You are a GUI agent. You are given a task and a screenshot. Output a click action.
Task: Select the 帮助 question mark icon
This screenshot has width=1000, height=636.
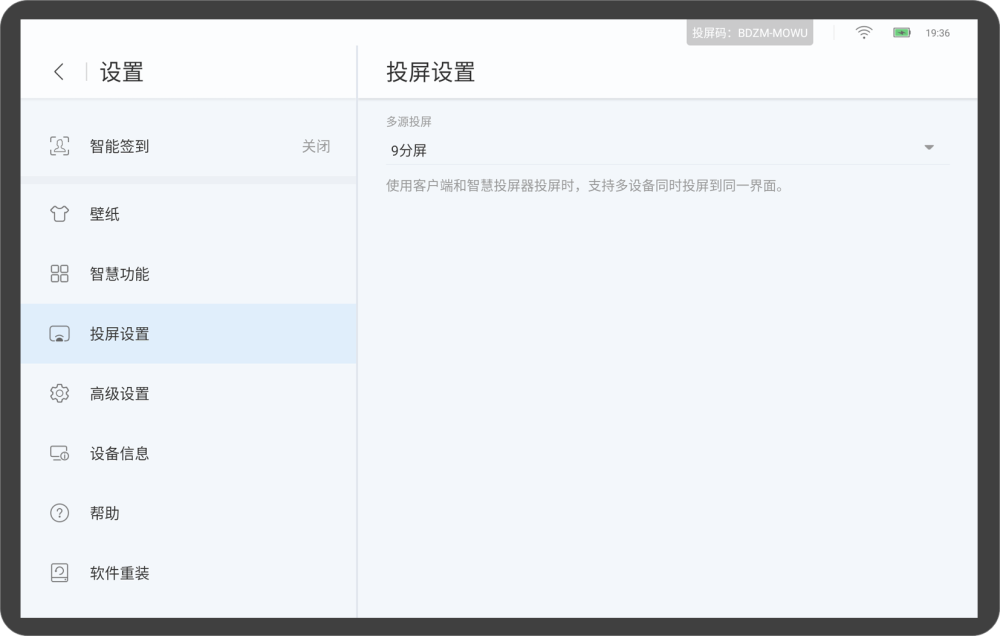[59, 513]
